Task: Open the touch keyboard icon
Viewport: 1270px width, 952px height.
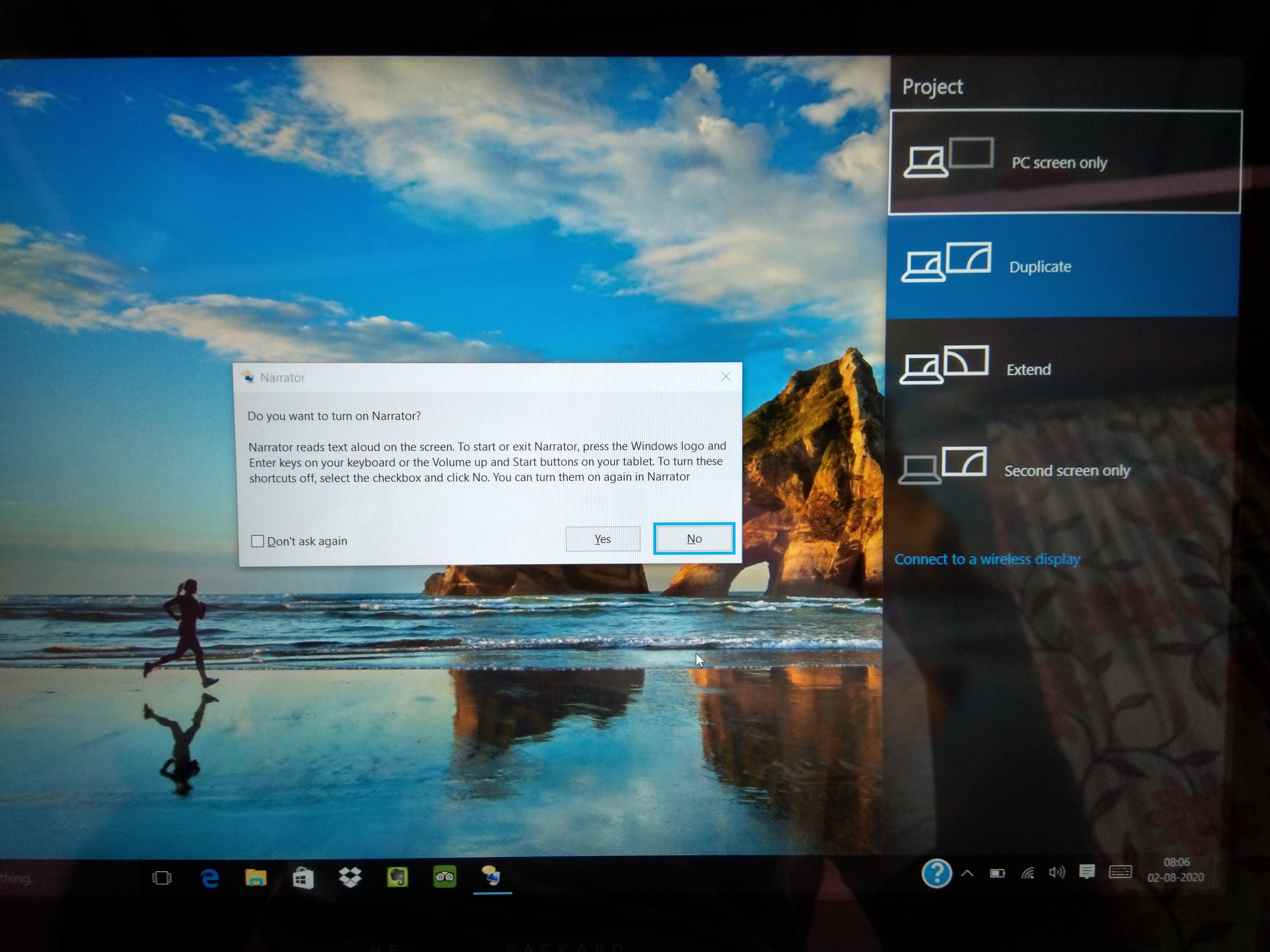Action: click(1120, 872)
